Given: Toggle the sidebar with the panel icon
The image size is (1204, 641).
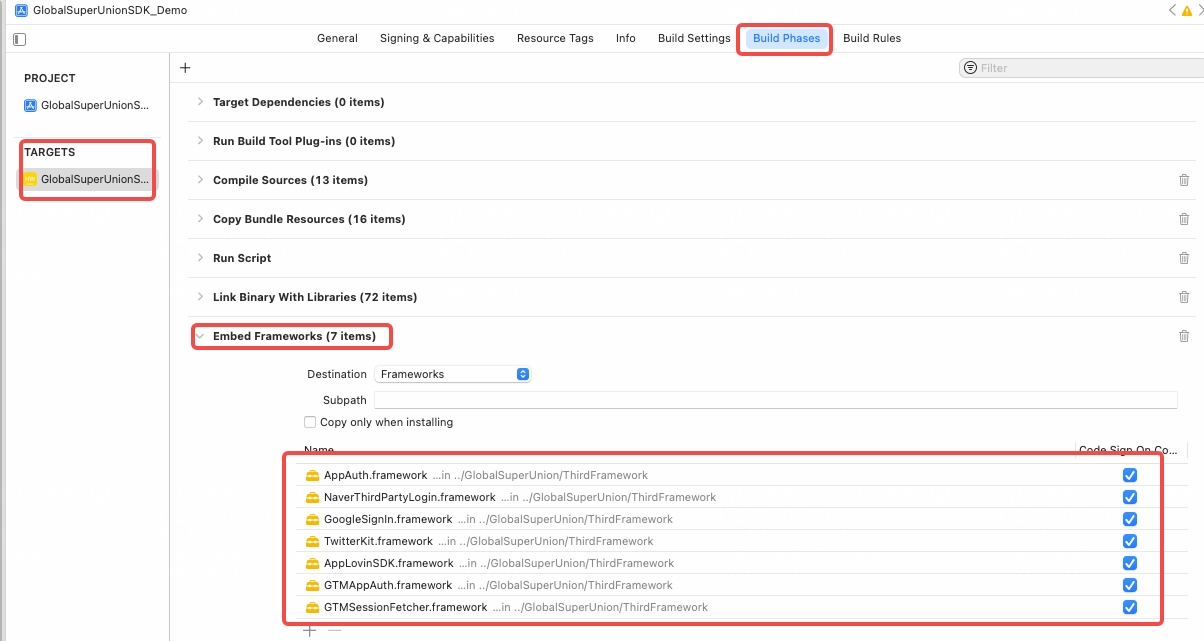Looking at the screenshot, I should point(19,39).
